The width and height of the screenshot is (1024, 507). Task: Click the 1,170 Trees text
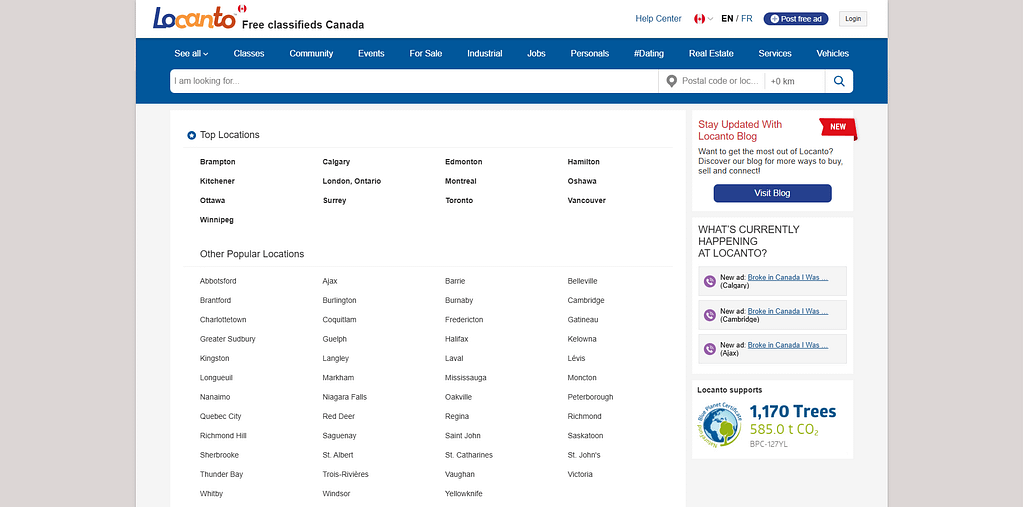coord(793,412)
